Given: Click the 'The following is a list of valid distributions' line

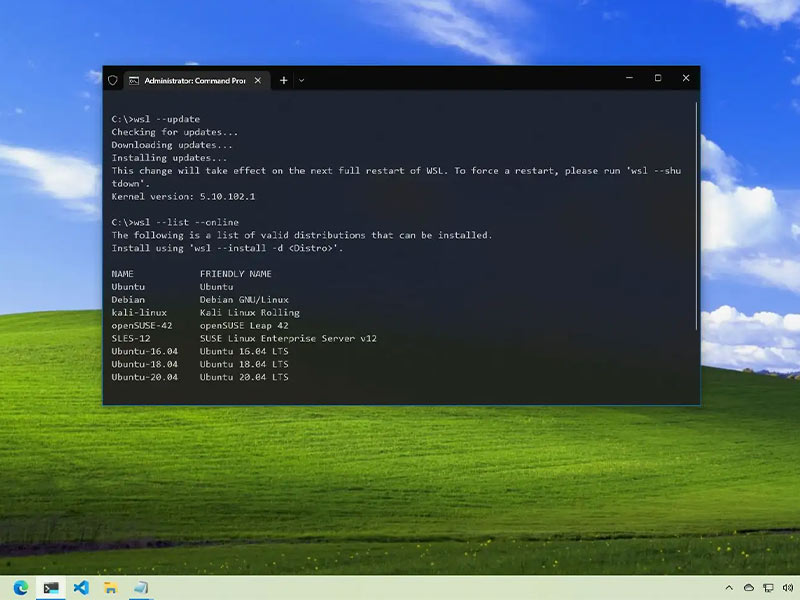Looking at the screenshot, I should (302, 235).
